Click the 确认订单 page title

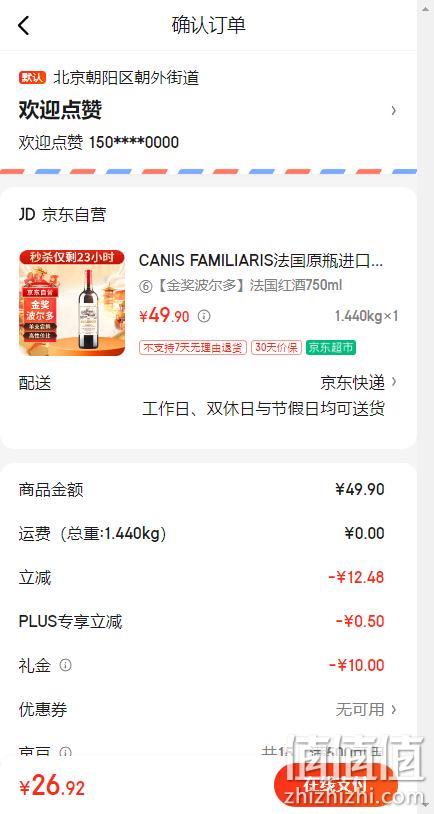point(209,25)
